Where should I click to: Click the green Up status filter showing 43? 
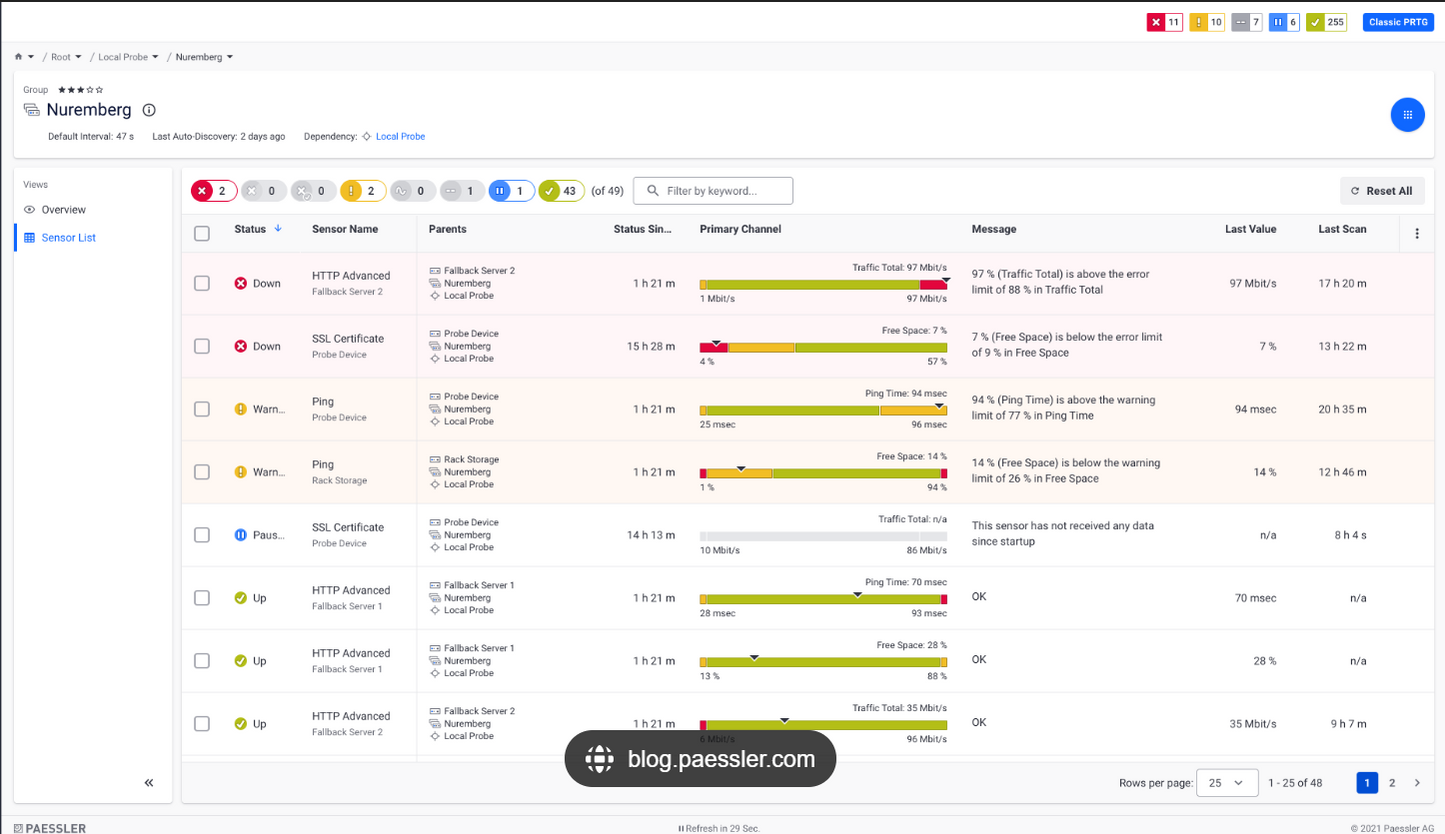point(561,191)
